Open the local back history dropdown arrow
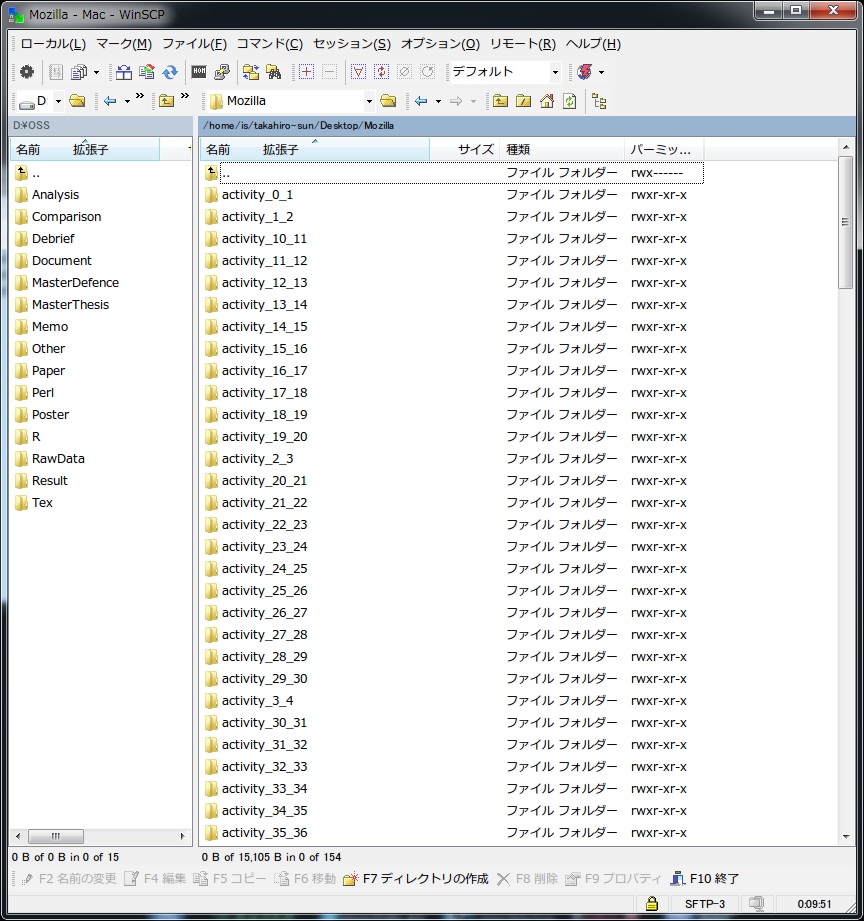Viewport: 864px width, 921px height. pos(127,102)
